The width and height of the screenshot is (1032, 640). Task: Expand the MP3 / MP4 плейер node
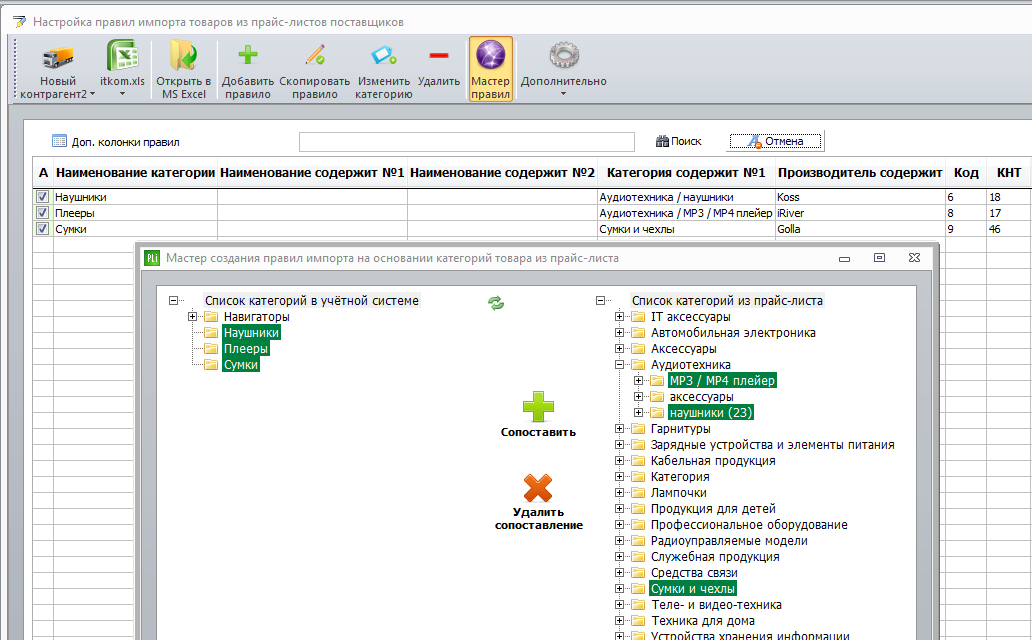[638, 381]
